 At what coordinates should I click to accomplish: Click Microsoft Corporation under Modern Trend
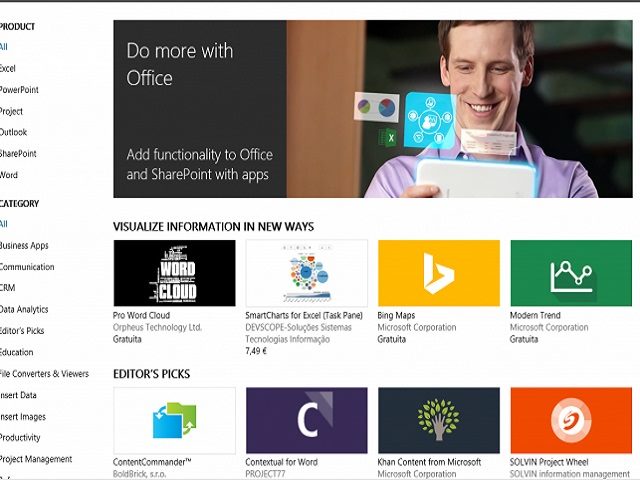(549, 327)
